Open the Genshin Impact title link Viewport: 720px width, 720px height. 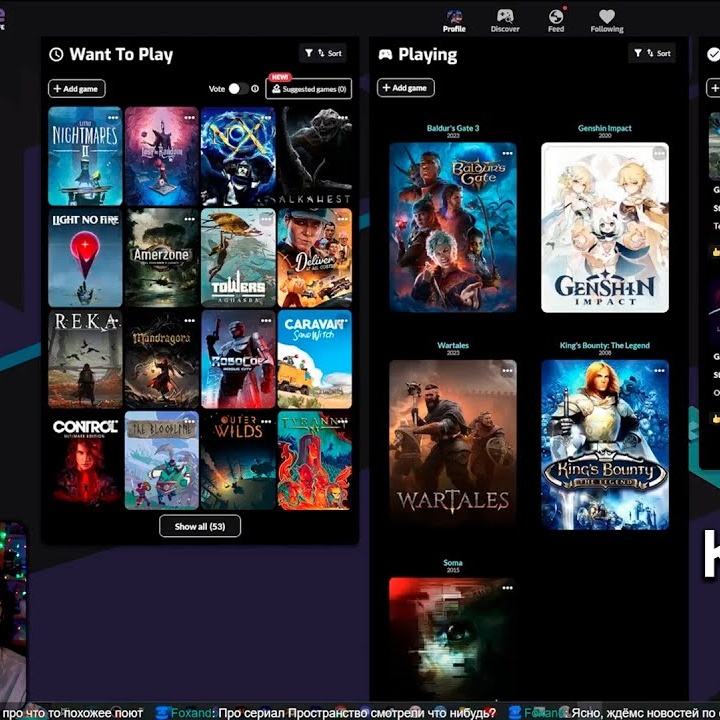coord(604,128)
